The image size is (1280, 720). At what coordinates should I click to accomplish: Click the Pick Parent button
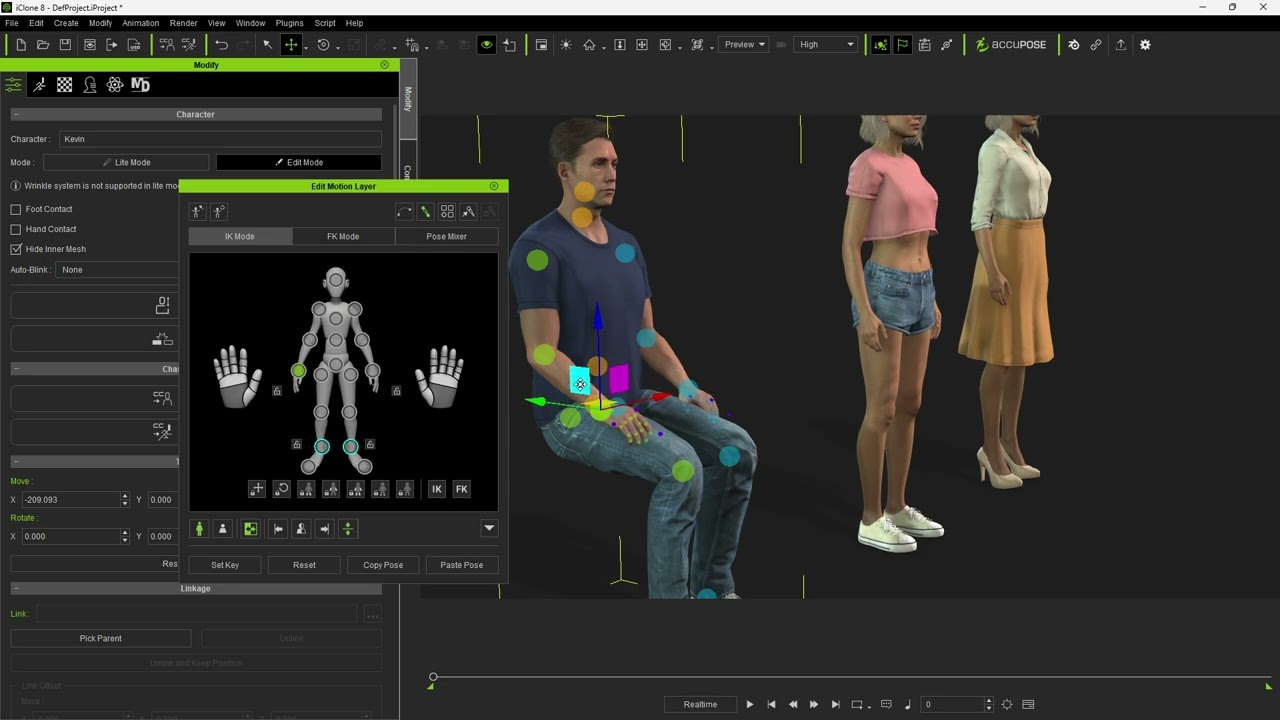[x=101, y=638]
